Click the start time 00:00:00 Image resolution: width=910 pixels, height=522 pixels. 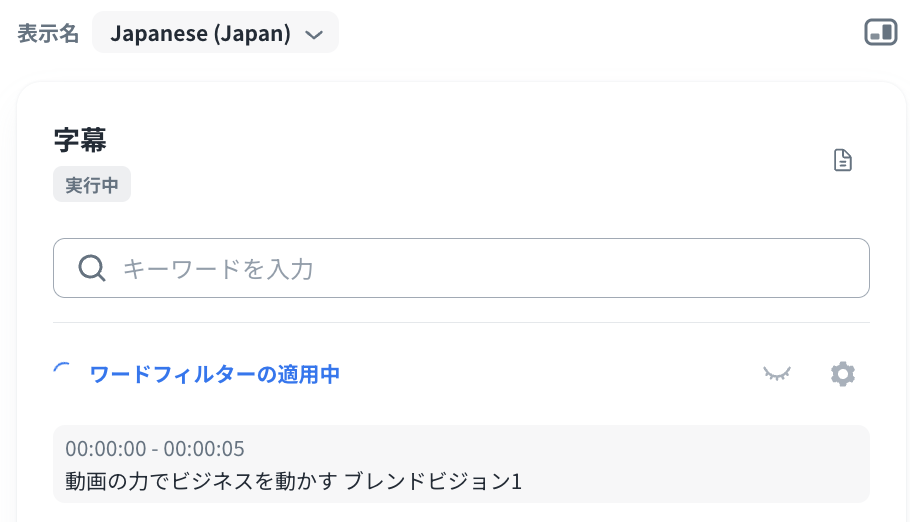(106, 448)
